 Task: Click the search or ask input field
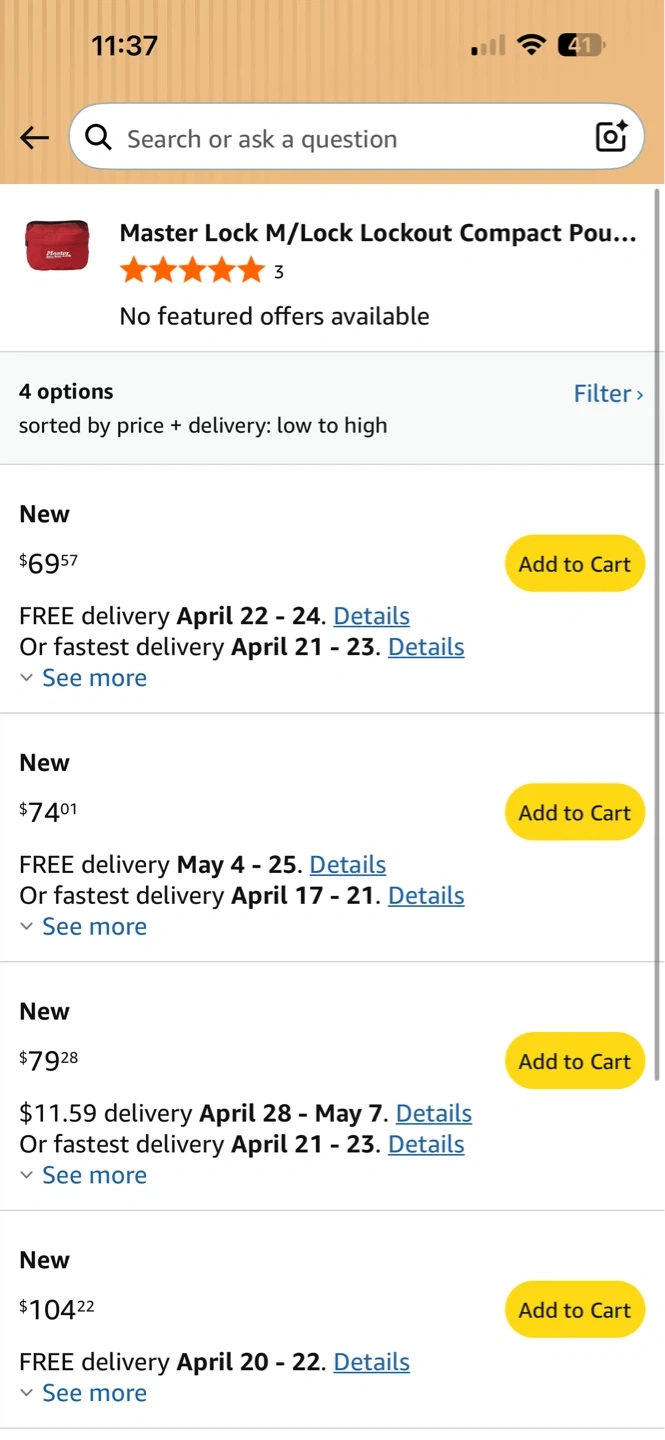point(340,138)
